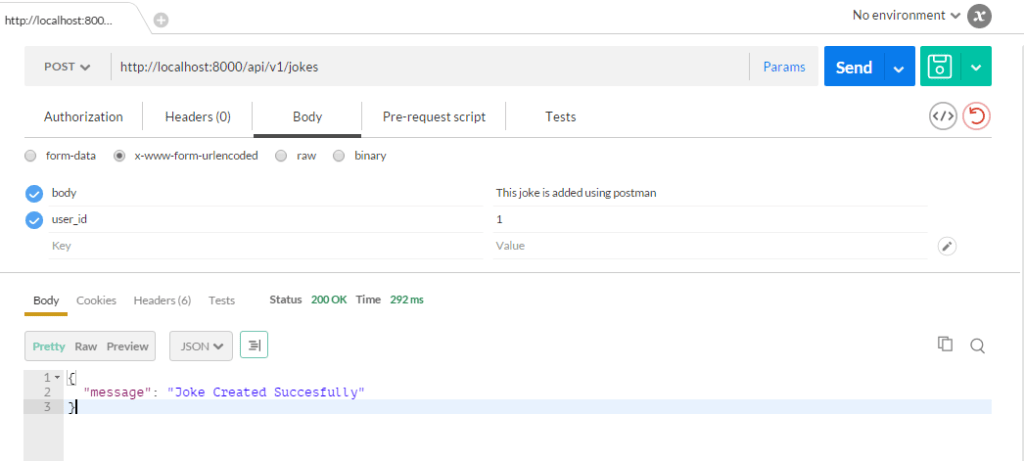This screenshot has width=1024, height=461.
Task: Open the POST method dropdown
Action: point(67,67)
